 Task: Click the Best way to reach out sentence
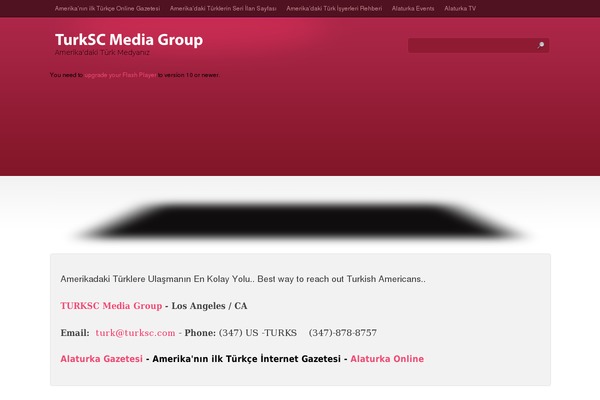(341, 279)
